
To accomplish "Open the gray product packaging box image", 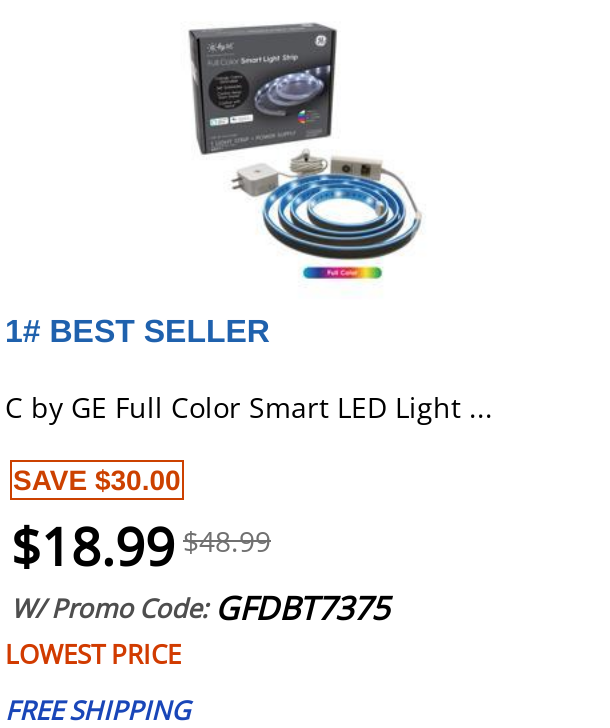I will [263, 87].
